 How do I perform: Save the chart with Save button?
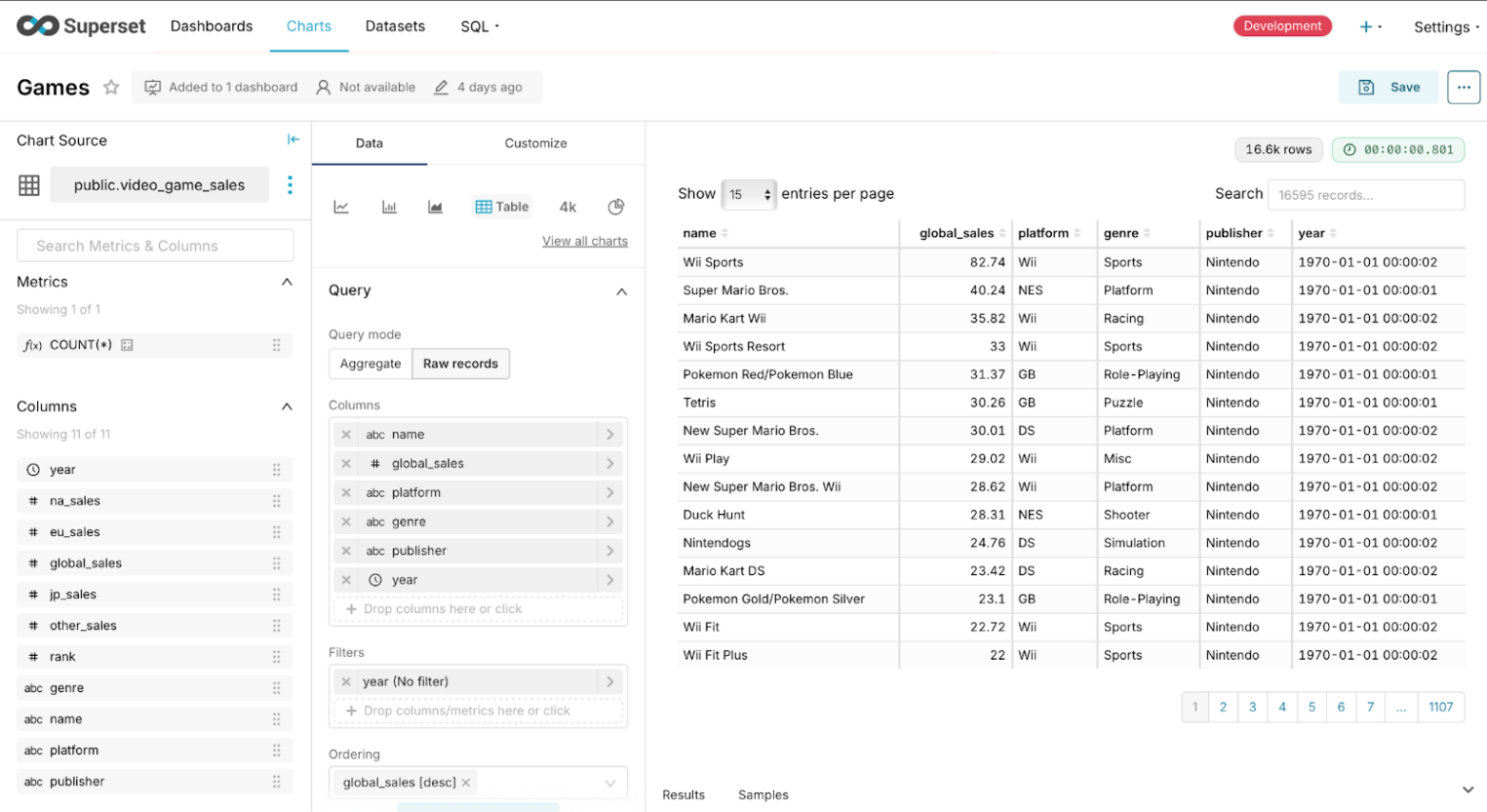click(1389, 87)
